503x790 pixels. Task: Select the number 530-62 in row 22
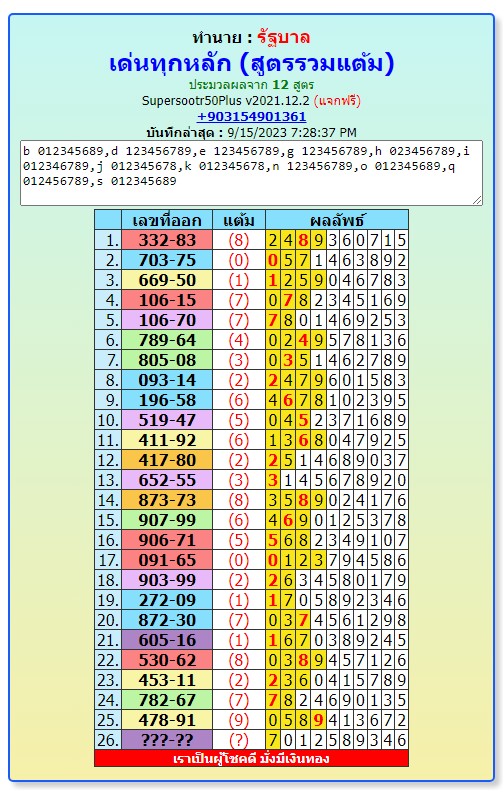[x=167, y=660]
